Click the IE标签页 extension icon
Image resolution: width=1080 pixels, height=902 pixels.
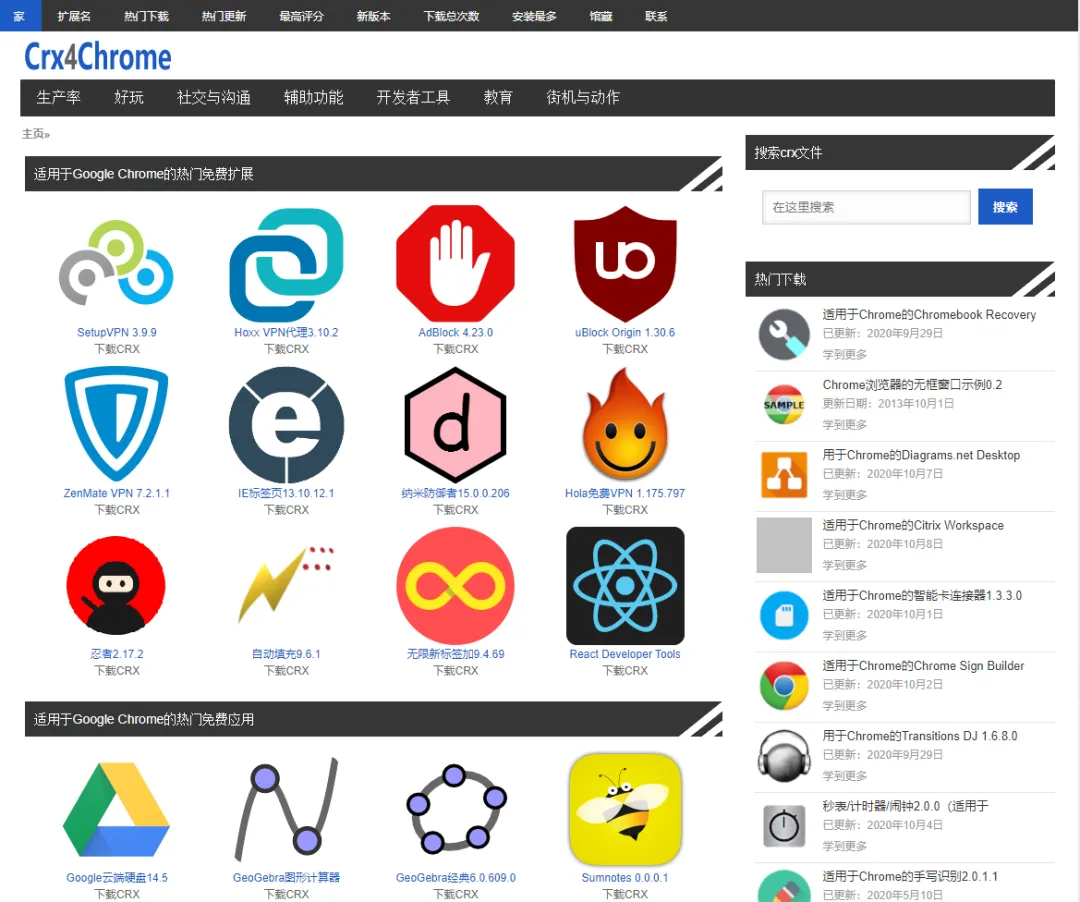pos(286,425)
